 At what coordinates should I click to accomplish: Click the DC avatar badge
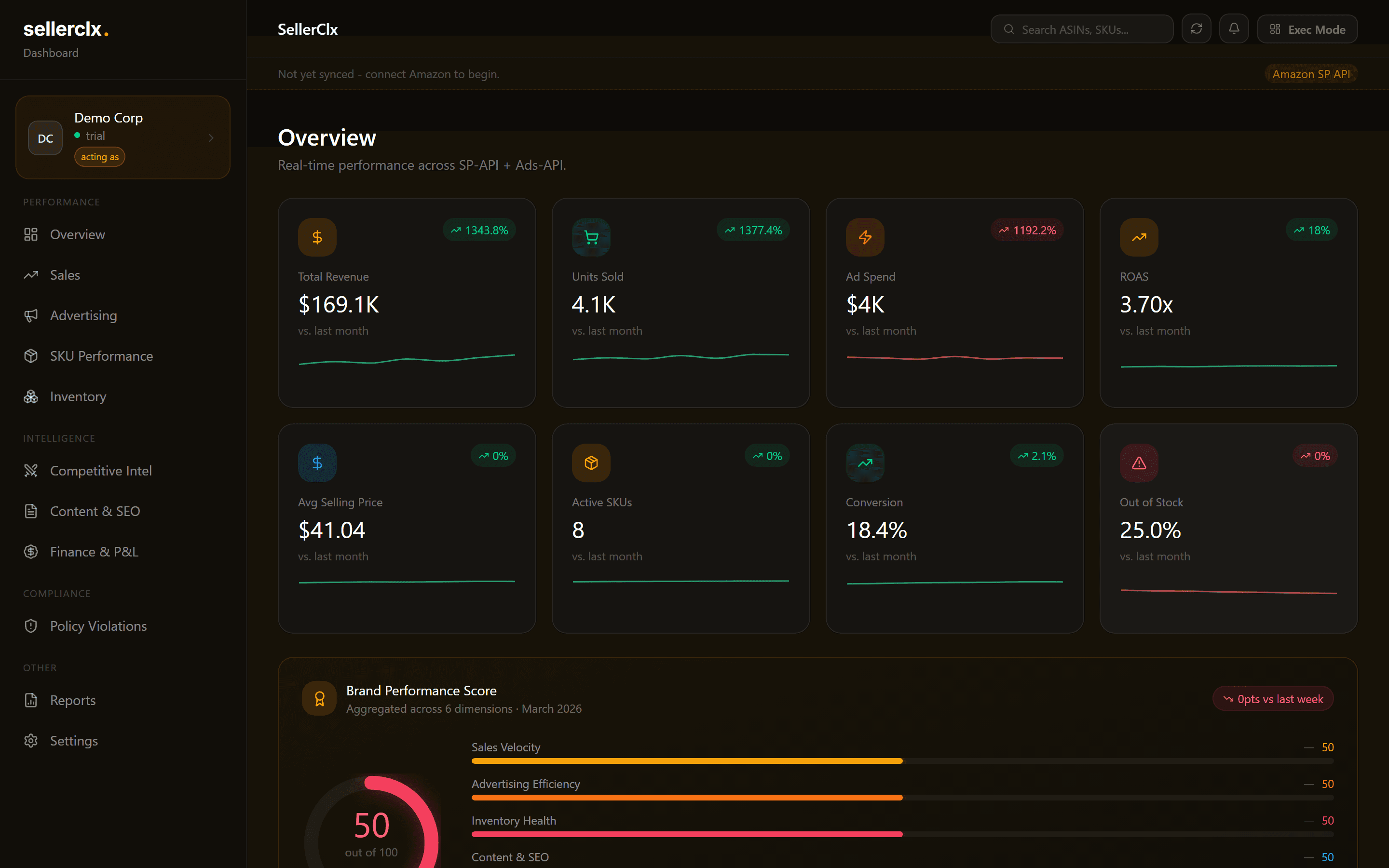45,138
